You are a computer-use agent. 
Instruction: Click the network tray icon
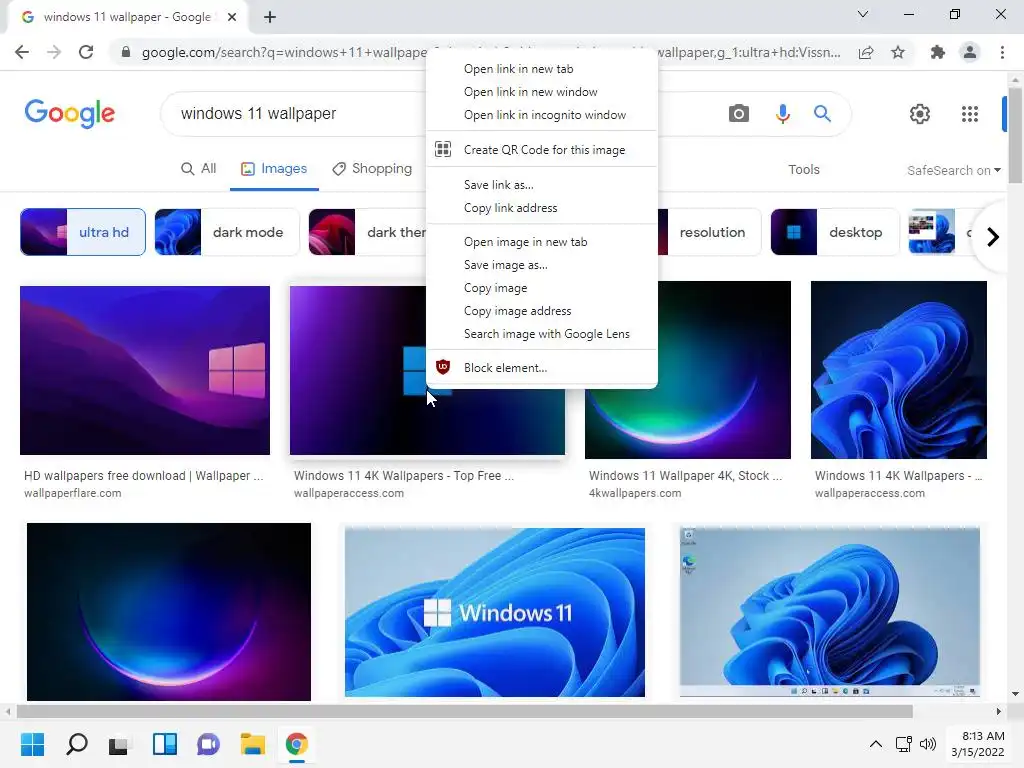(x=904, y=744)
